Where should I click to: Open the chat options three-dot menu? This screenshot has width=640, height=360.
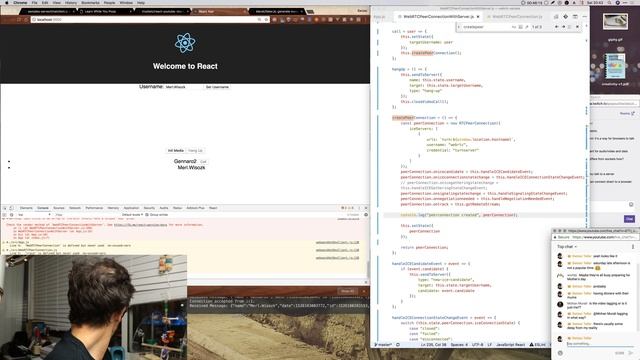(633, 247)
